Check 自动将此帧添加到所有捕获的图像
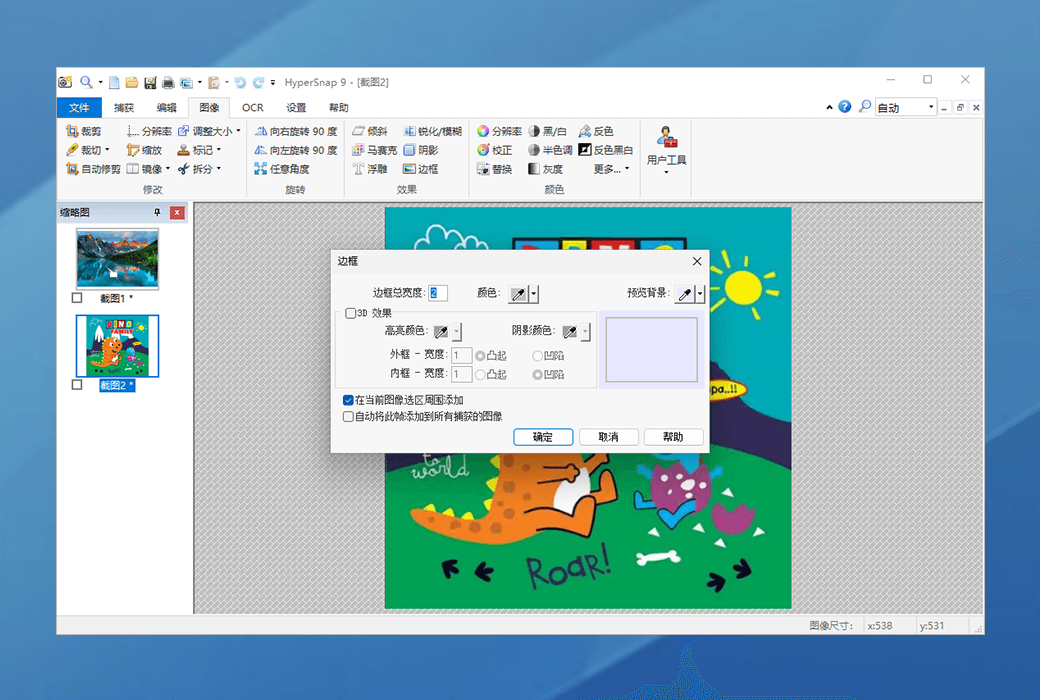The image size is (1040, 700). point(348,416)
